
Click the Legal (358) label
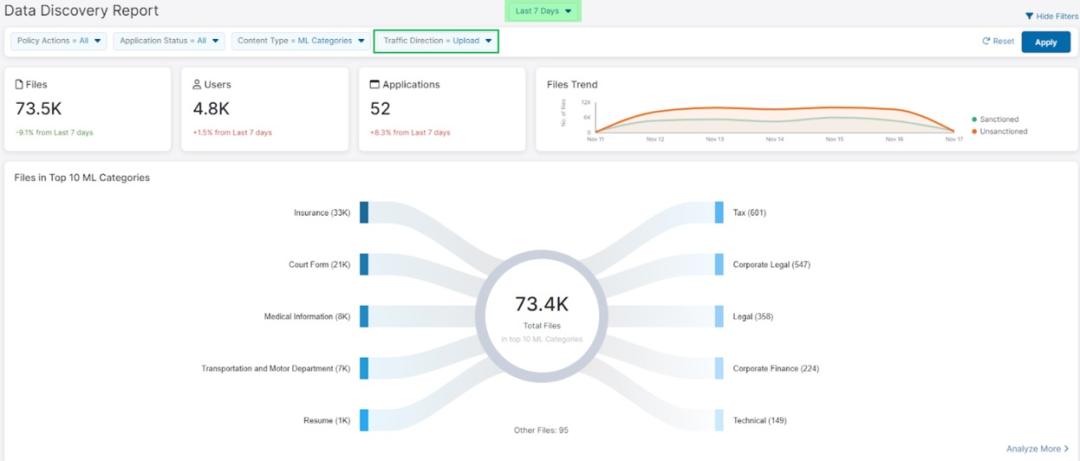coord(753,316)
